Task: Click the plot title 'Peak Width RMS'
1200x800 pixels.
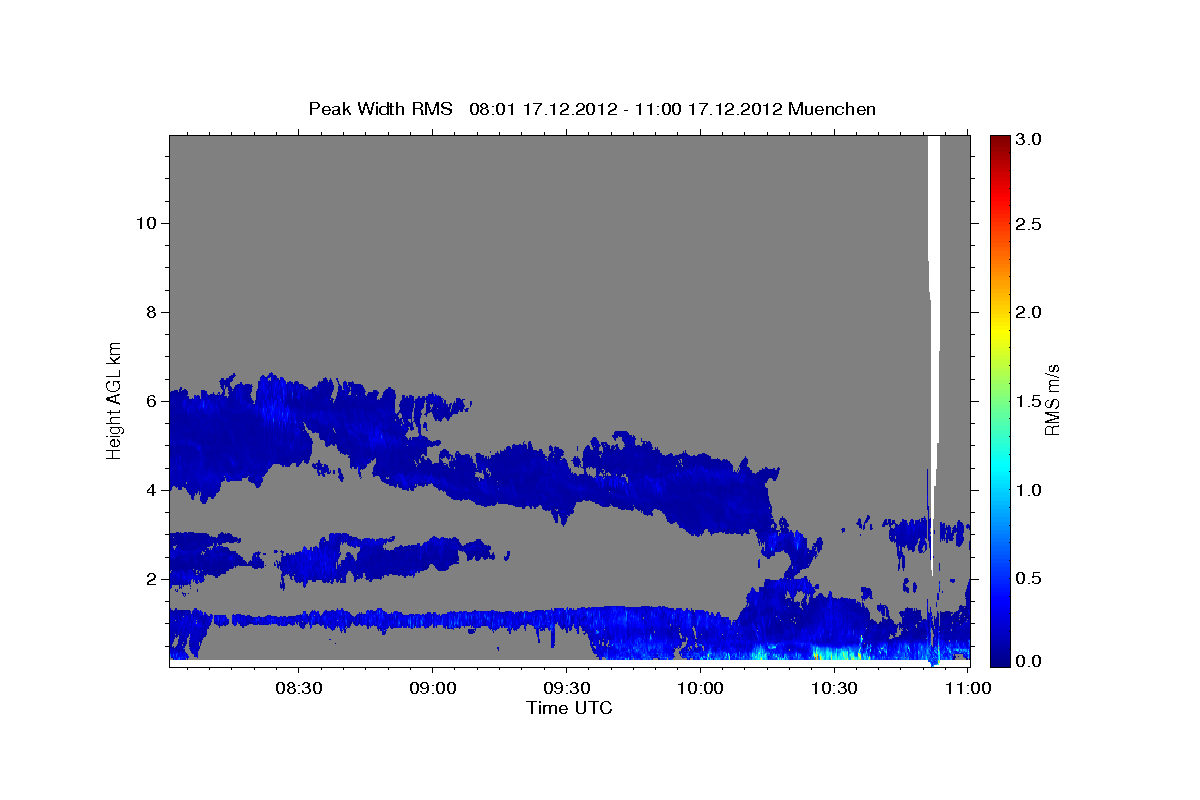Action: point(381,109)
